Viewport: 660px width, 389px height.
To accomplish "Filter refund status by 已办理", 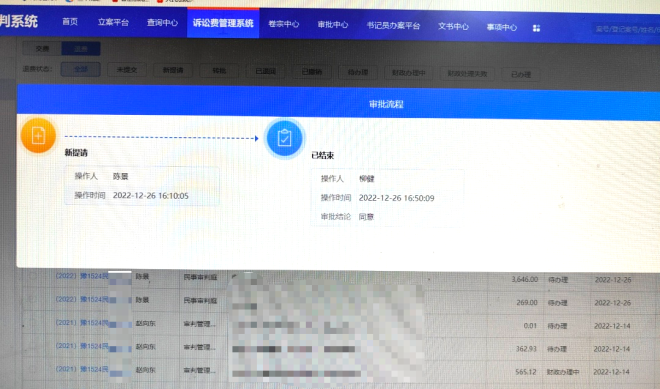I will 521,75.
